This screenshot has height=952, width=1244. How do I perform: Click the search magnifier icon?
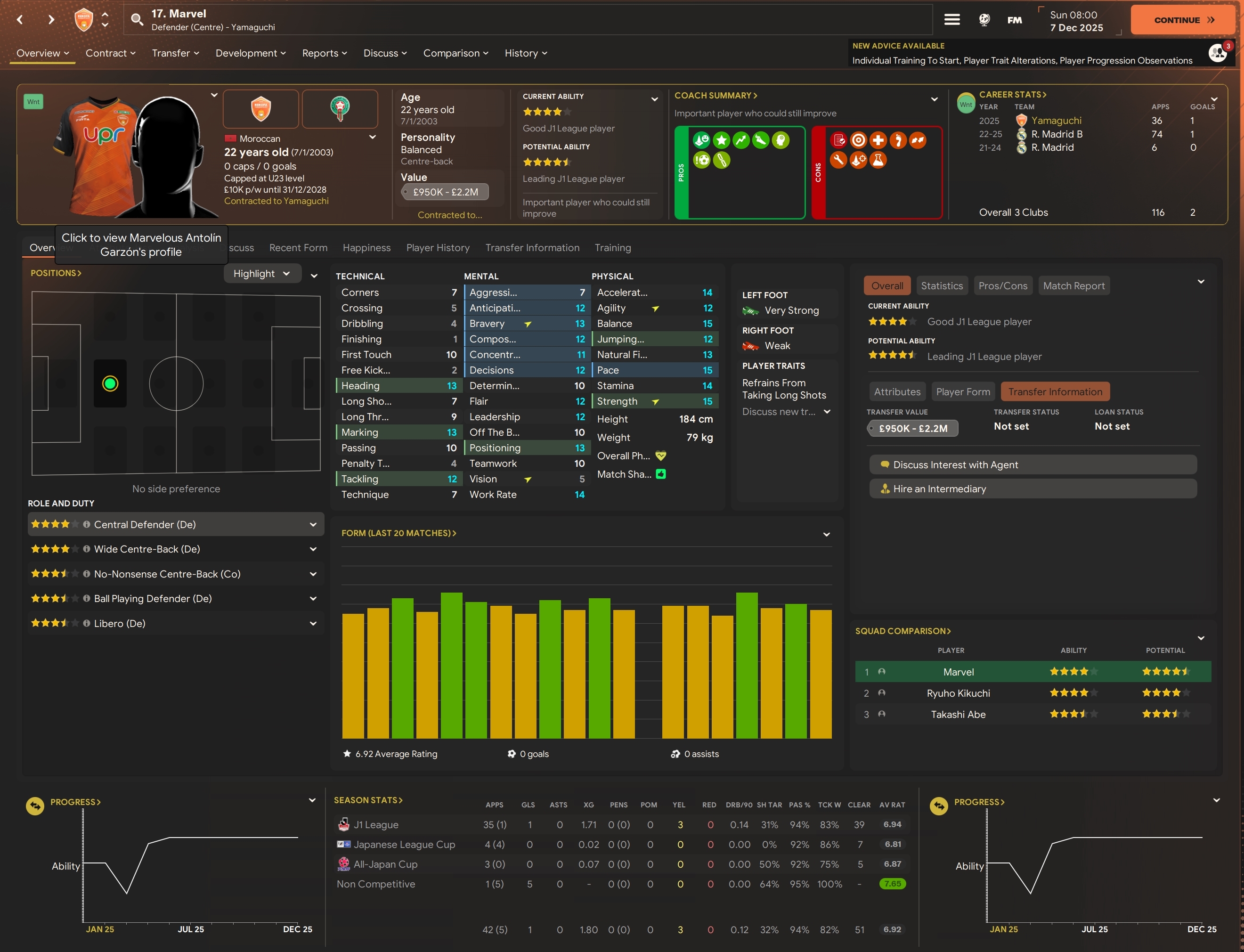coord(137,20)
